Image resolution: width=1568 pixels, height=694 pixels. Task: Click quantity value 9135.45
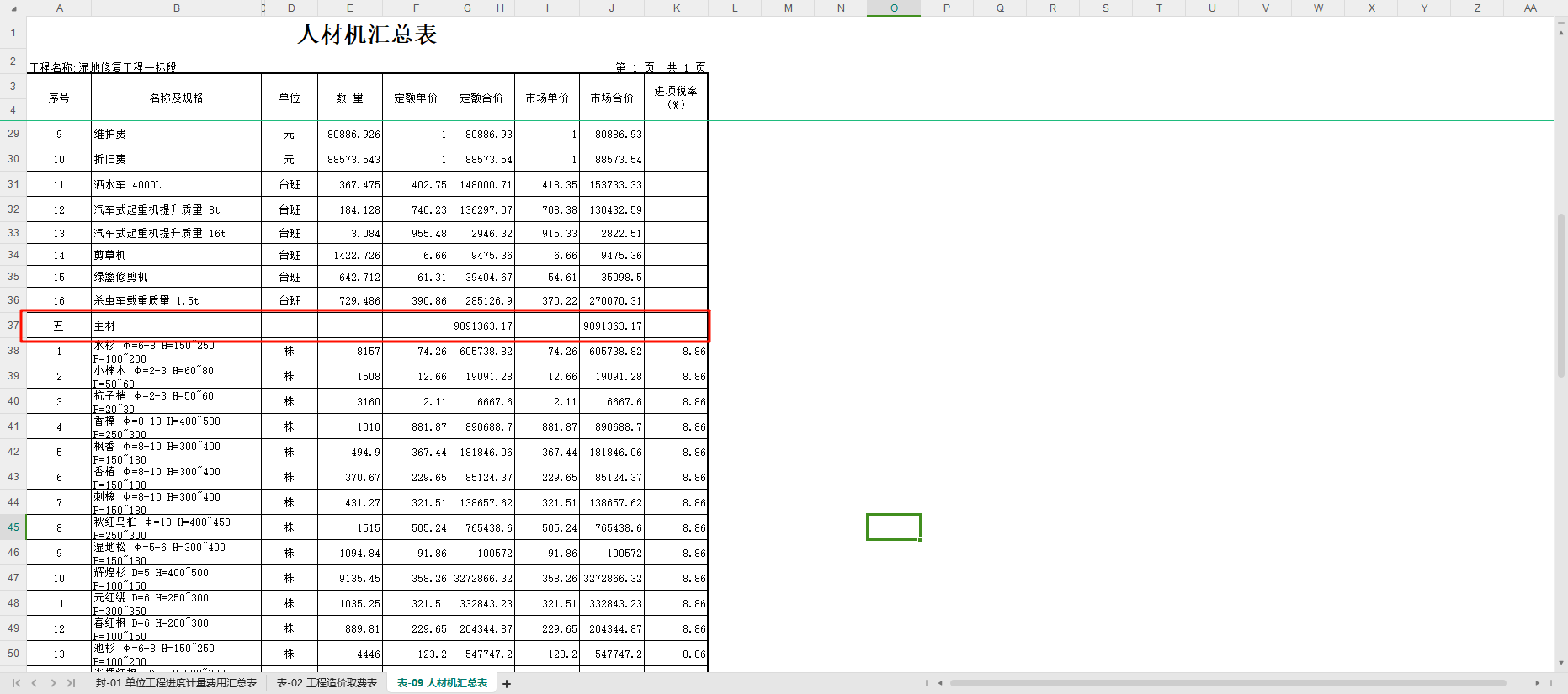[x=350, y=578]
